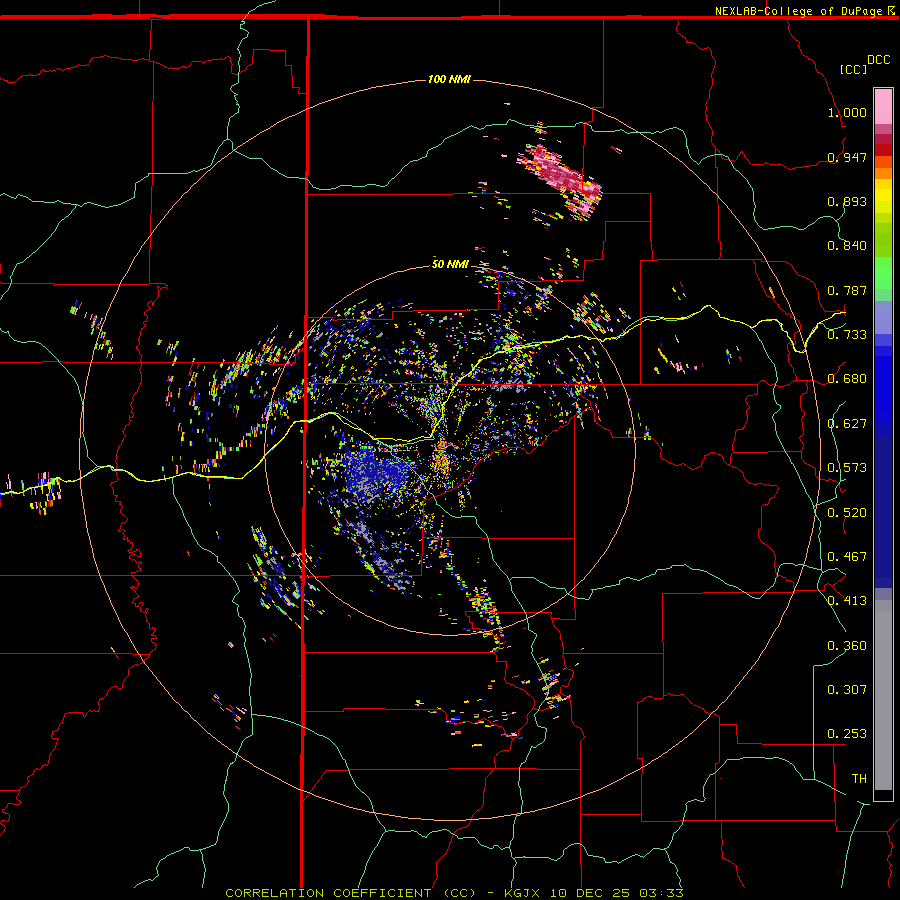Click the 100 NMI range ring label

point(449,79)
